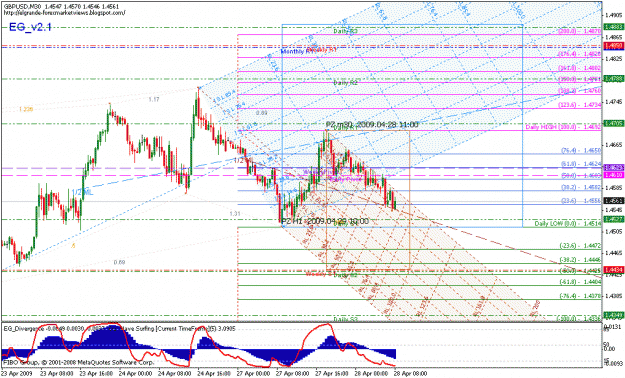
Task: Click the 1.31 gray ratio label
Action: (235, 214)
